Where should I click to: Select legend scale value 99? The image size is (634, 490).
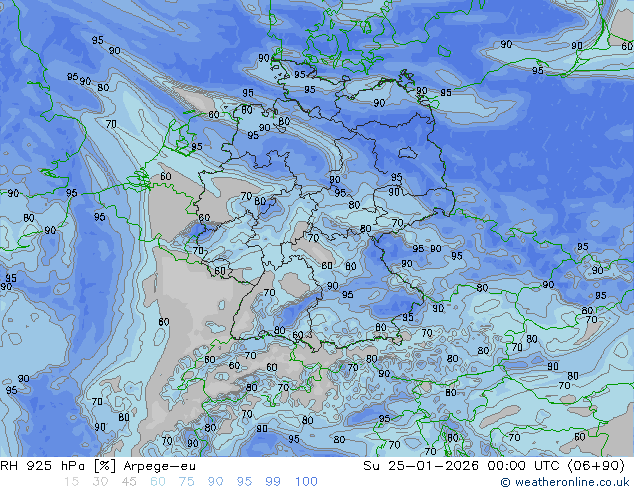coord(273,482)
